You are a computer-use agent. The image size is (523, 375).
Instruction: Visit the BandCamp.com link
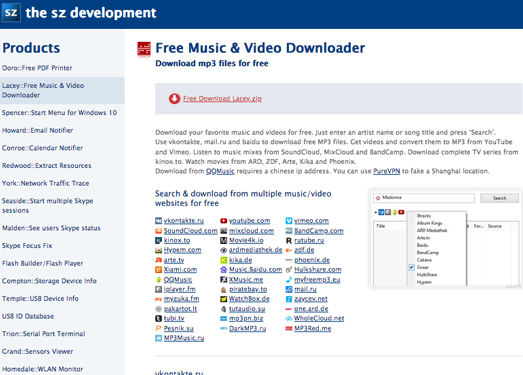[319, 231]
